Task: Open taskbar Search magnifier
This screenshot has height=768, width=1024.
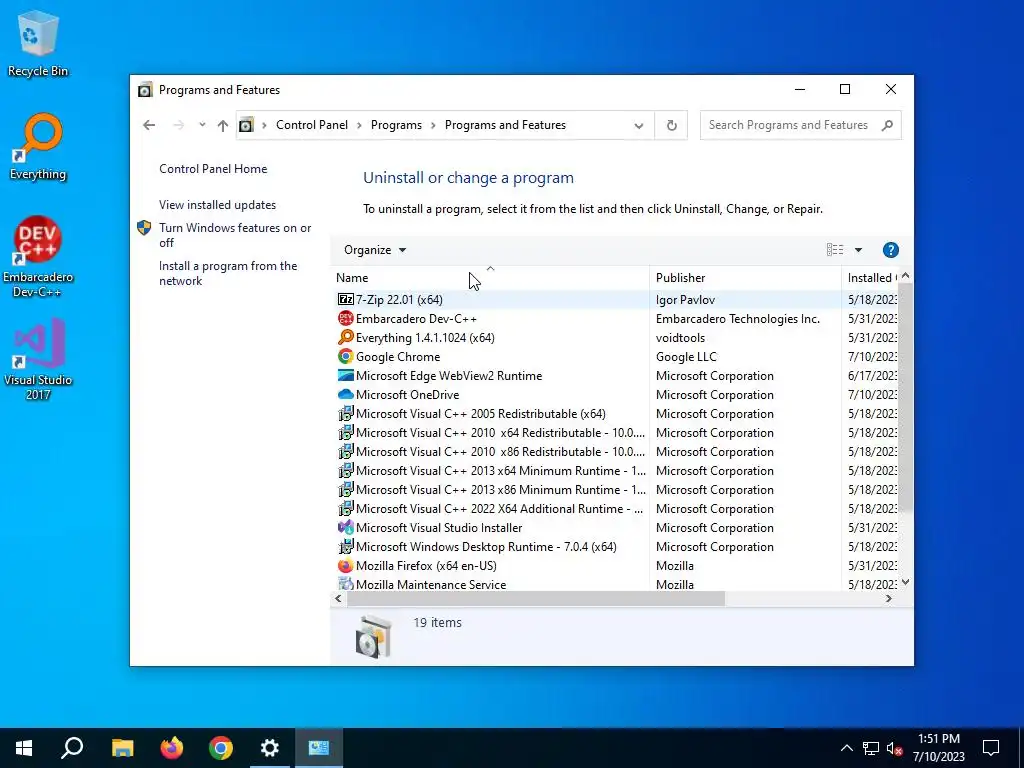Action: pos(72,748)
